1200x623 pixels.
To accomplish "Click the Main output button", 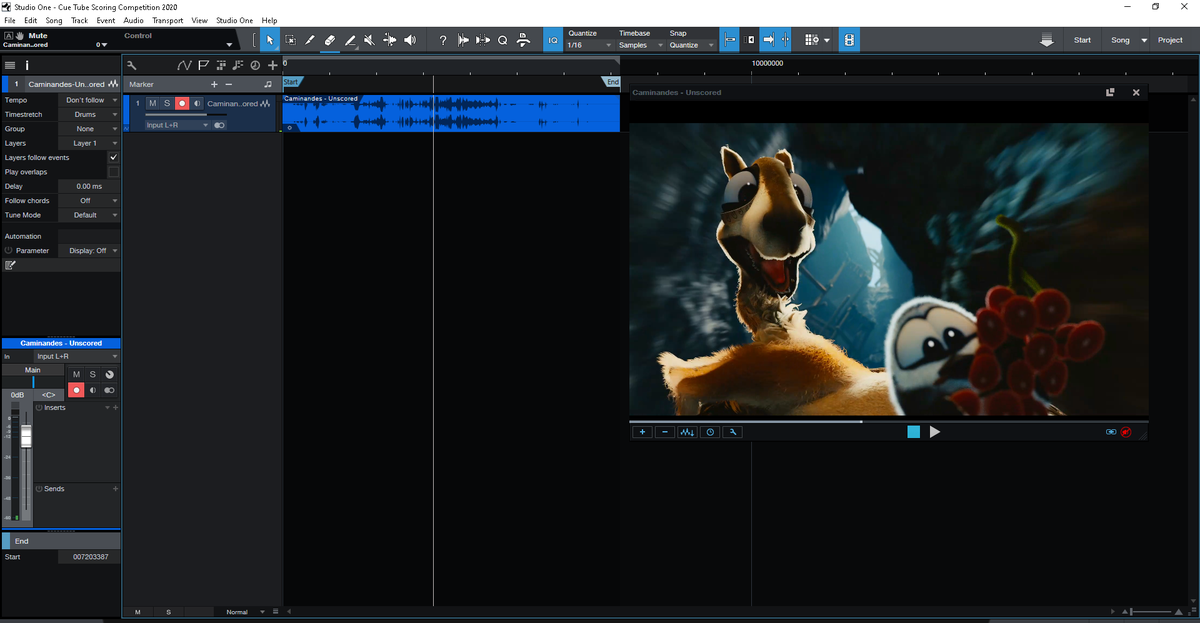I will 33,370.
